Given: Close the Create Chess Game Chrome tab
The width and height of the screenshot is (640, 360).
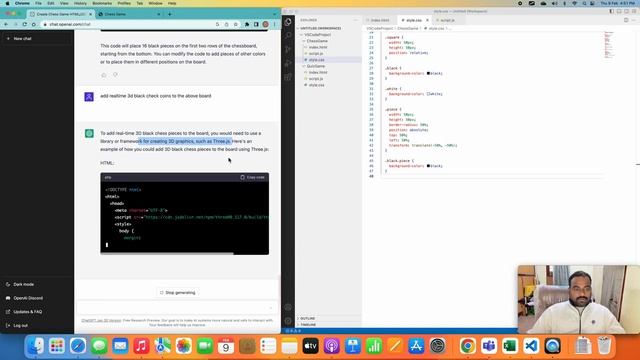Looking at the screenshot, I should 90,14.
